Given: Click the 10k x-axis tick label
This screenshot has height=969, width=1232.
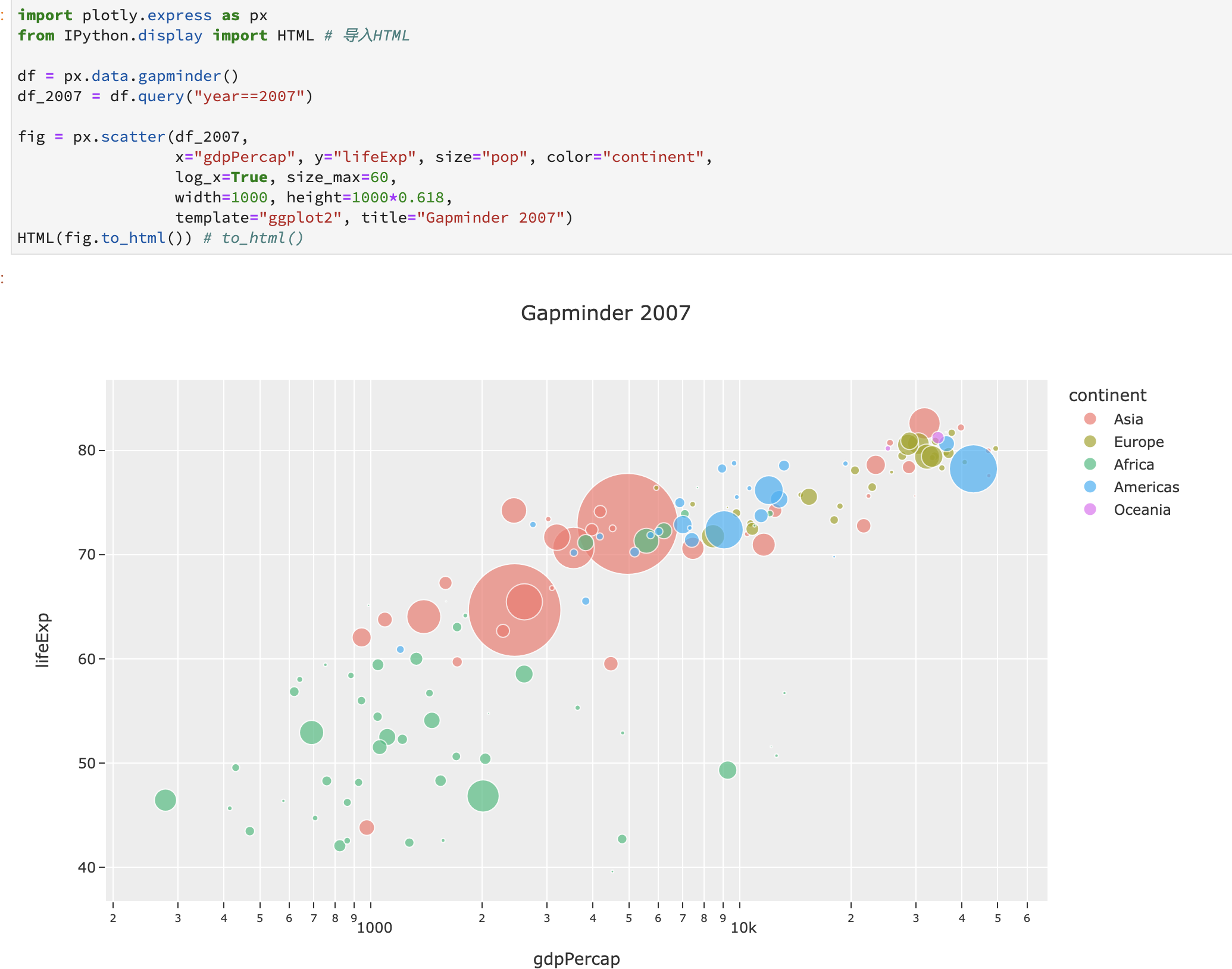Looking at the screenshot, I should pos(743,928).
